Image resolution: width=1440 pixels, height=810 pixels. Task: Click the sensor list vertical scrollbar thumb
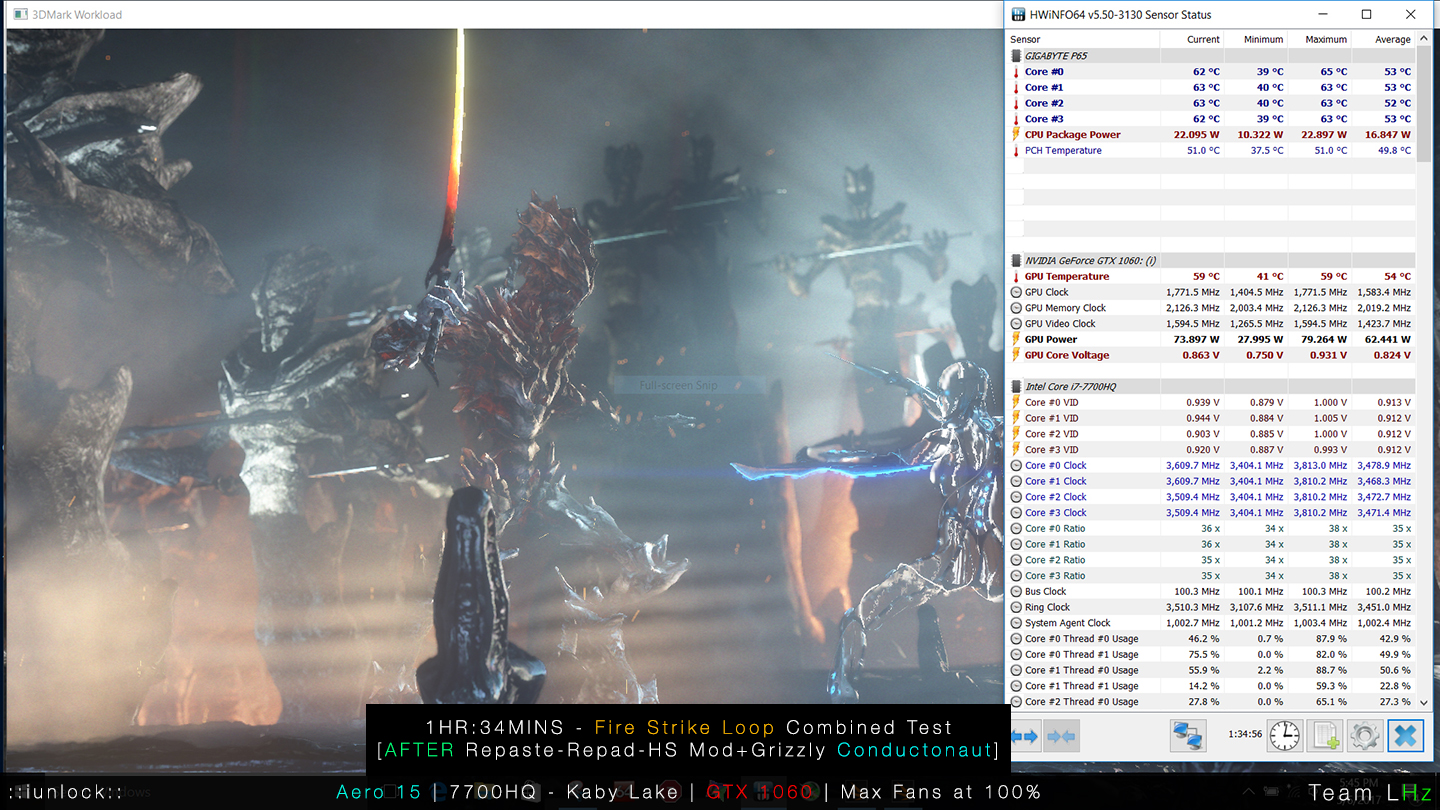click(x=1424, y=102)
